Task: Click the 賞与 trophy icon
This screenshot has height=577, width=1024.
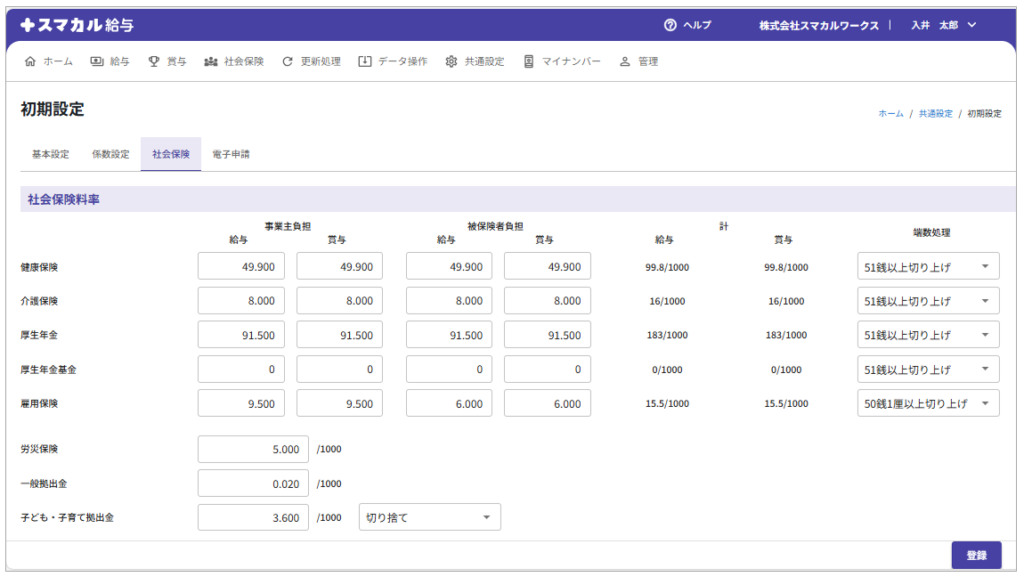Action: pos(154,61)
